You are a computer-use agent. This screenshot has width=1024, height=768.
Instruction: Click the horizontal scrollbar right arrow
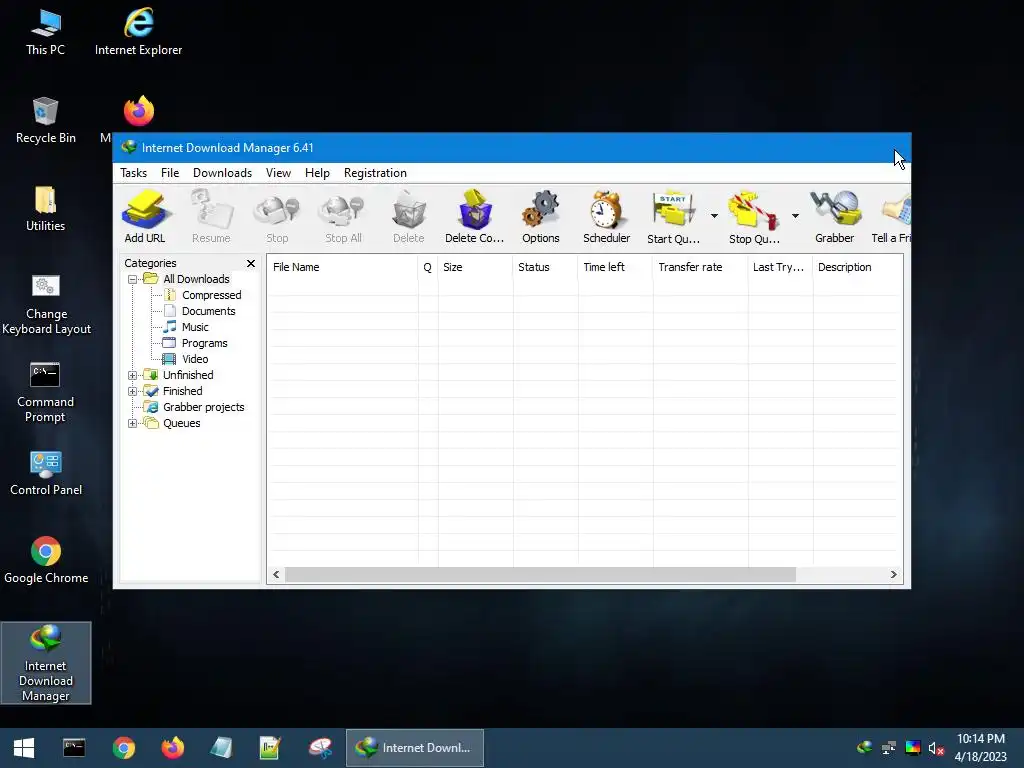pyautogui.click(x=893, y=575)
